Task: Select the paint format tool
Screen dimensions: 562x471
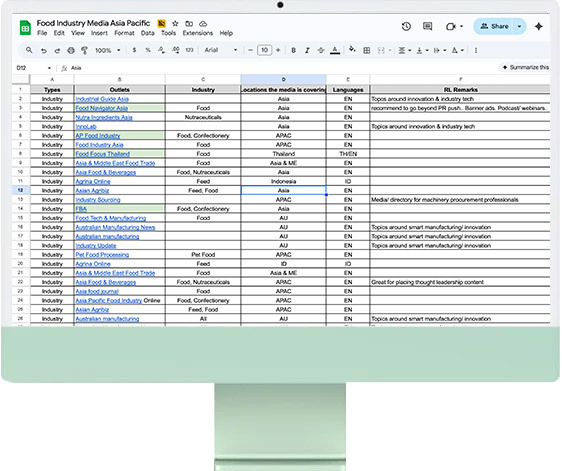Action: (x=85, y=50)
